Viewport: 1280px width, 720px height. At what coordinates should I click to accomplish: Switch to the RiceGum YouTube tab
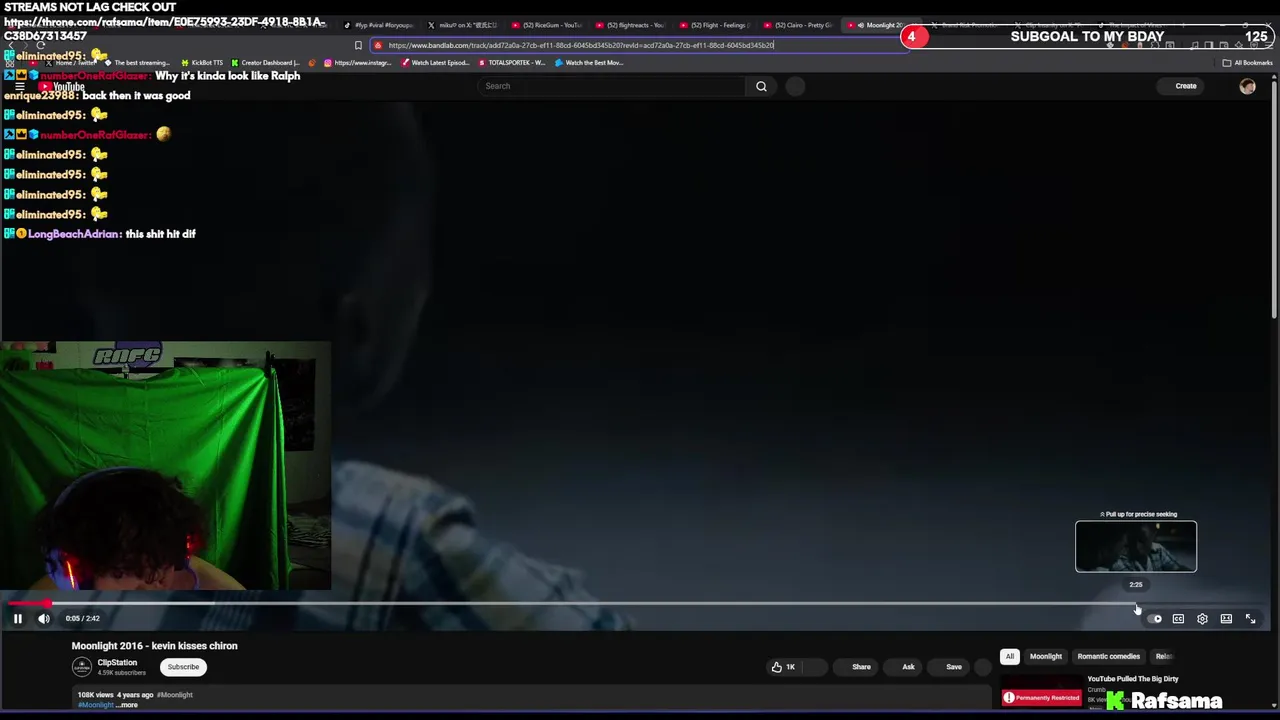546,25
